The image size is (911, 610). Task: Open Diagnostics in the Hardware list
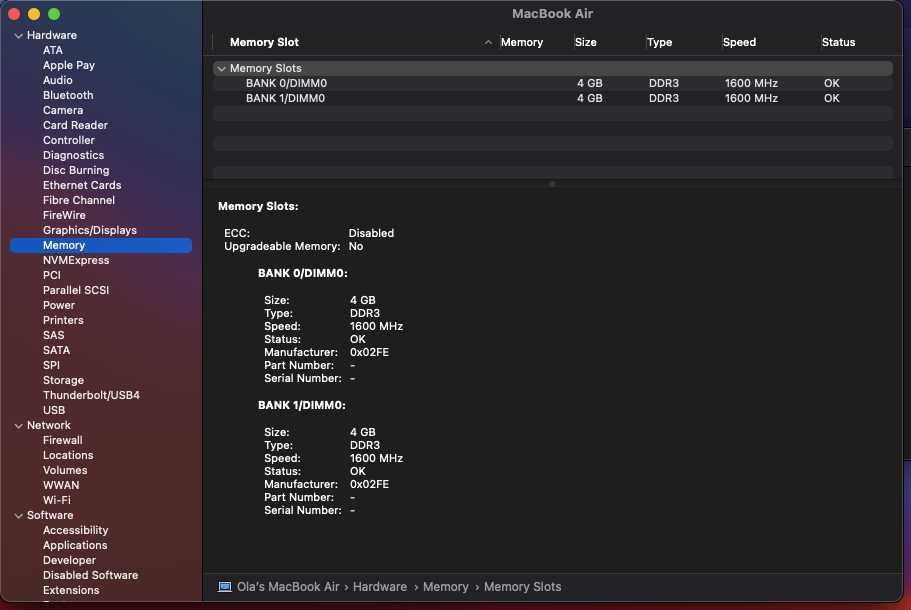coord(73,156)
